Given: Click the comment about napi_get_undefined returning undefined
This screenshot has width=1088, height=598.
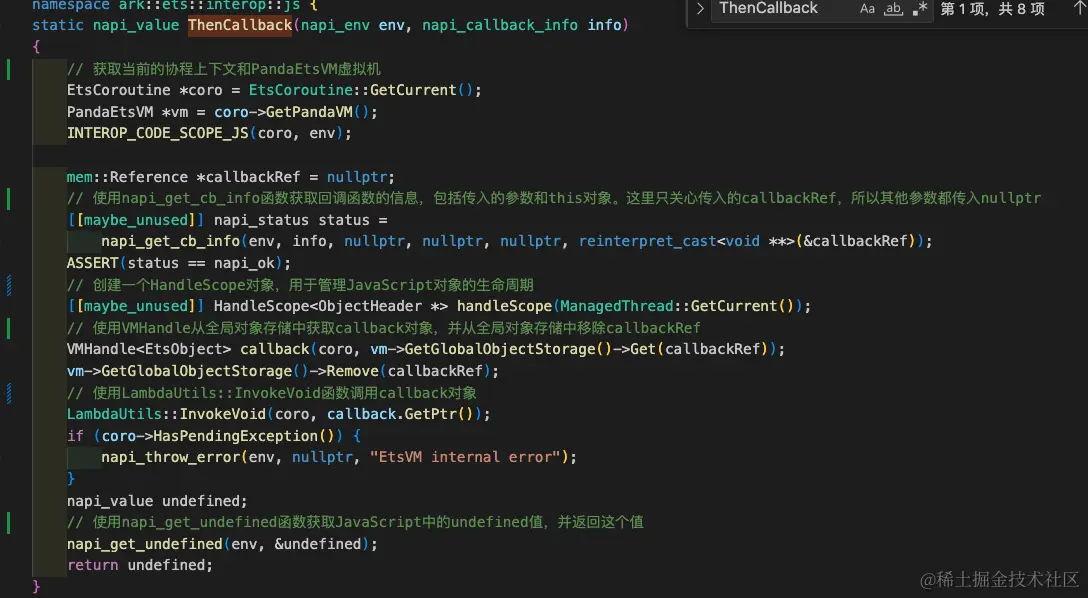Looking at the screenshot, I should [355, 522].
